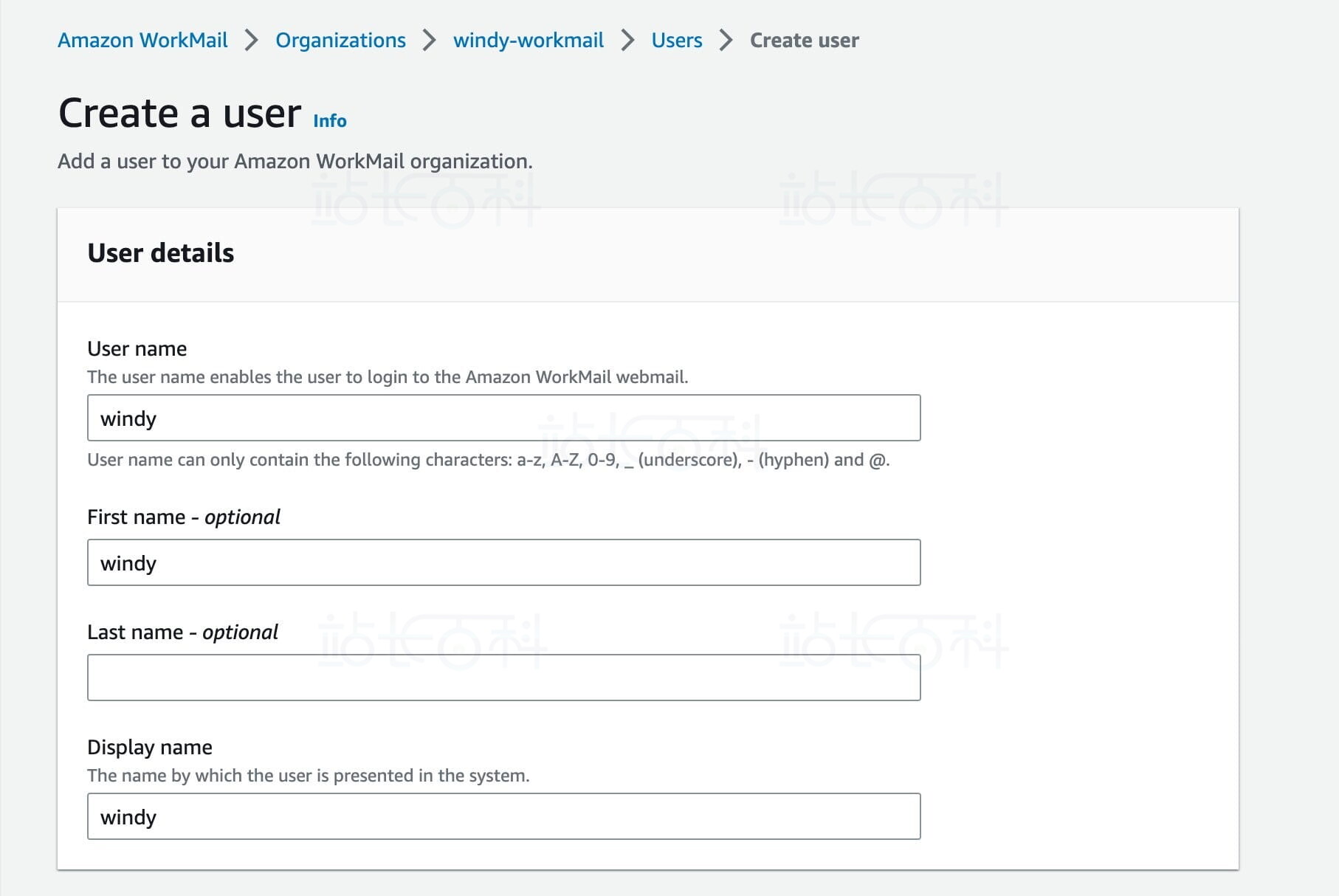This screenshot has width=1339, height=896.
Task: Click the User name field label
Action: [x=137, y=348]
